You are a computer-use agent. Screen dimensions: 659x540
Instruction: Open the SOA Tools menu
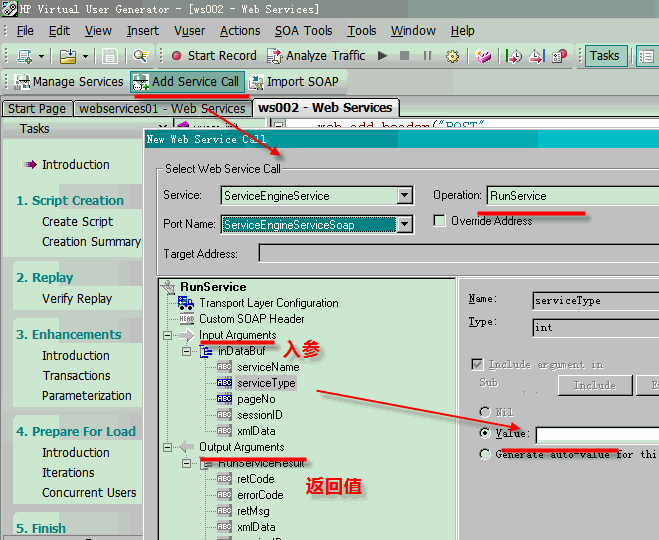tap(303, 31)
